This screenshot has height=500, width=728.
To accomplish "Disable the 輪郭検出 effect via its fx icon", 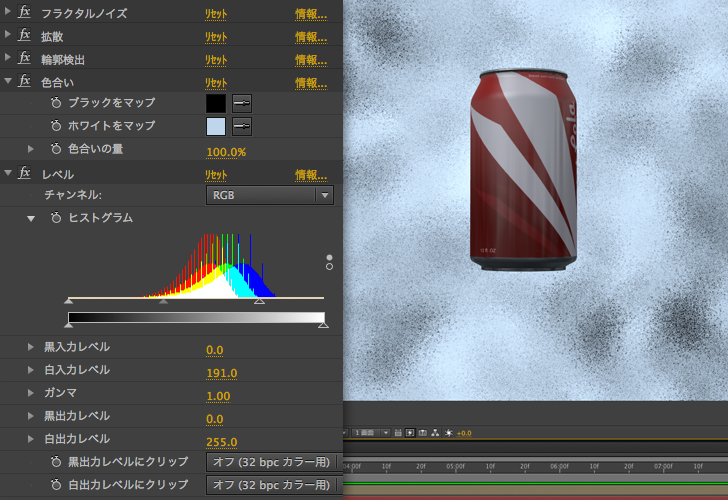I will tap(25, 59).
